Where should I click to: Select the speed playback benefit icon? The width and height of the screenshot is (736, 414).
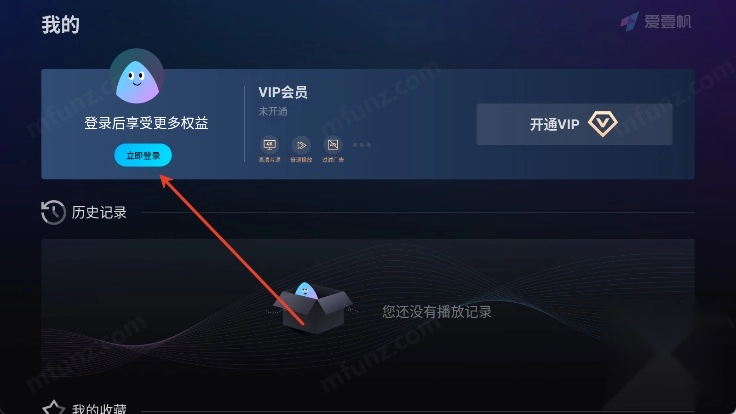tap(301, 145)
